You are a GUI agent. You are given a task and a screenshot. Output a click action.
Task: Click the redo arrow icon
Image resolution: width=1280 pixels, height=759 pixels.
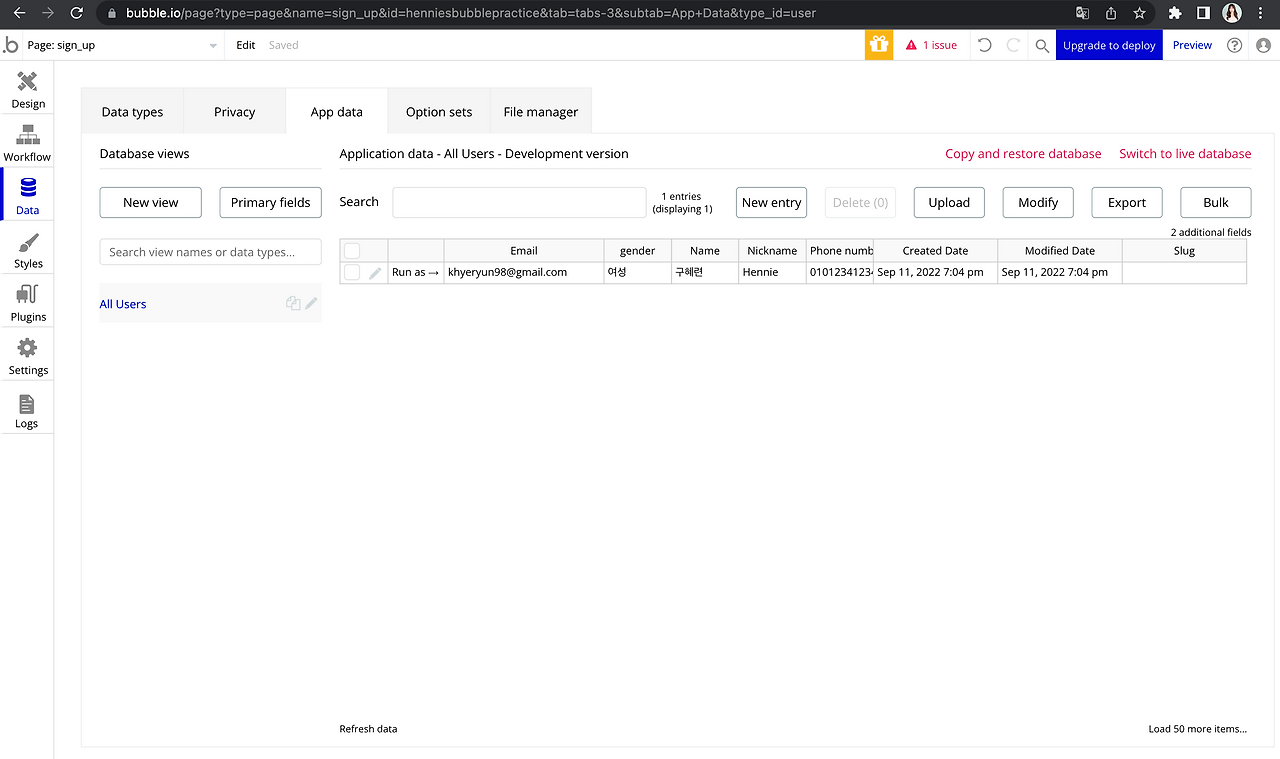click(x=1013, y=45)
